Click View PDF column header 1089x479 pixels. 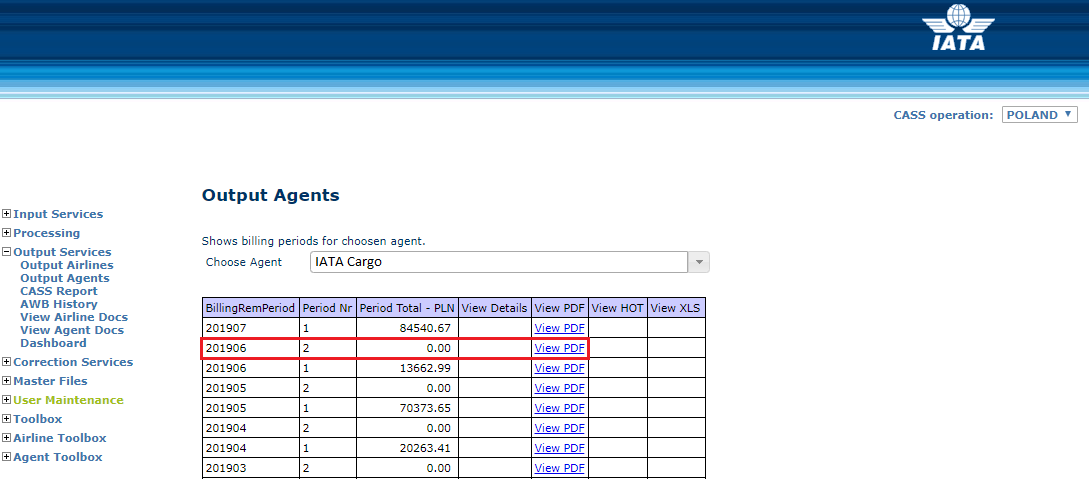(x=560, y=308)
